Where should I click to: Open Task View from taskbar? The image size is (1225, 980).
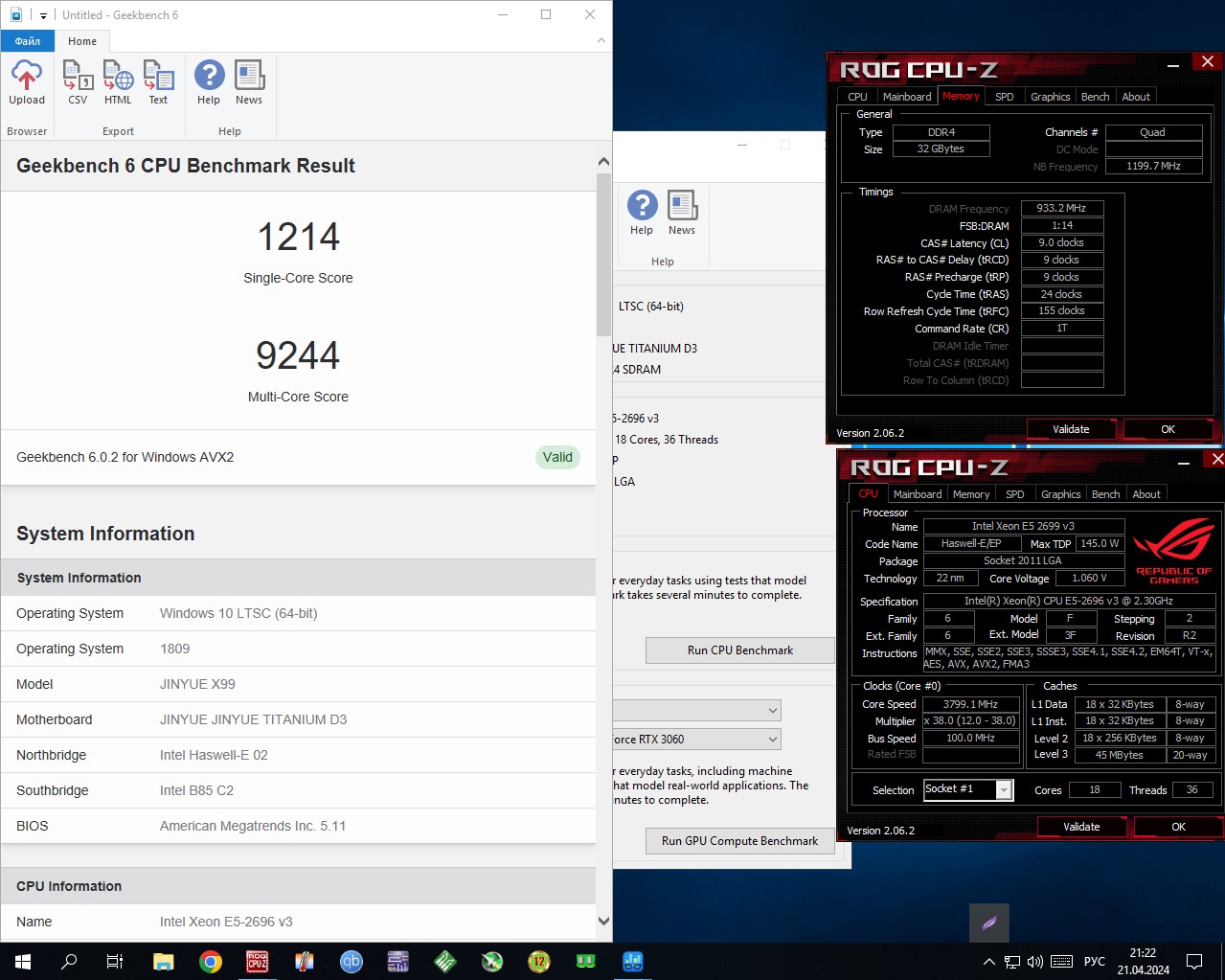[x=115, y=961]
